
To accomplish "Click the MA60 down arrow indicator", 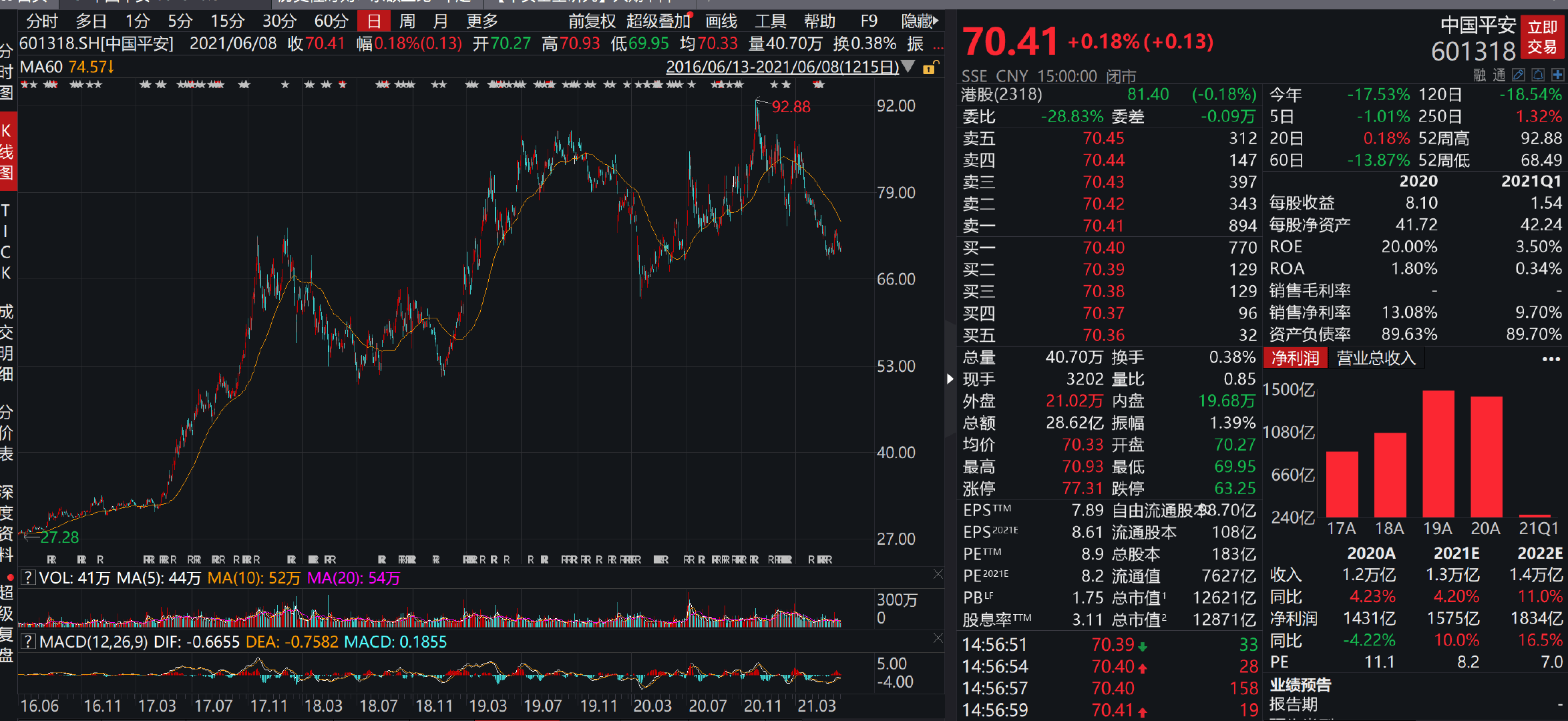I will click(x=111, y=67).
